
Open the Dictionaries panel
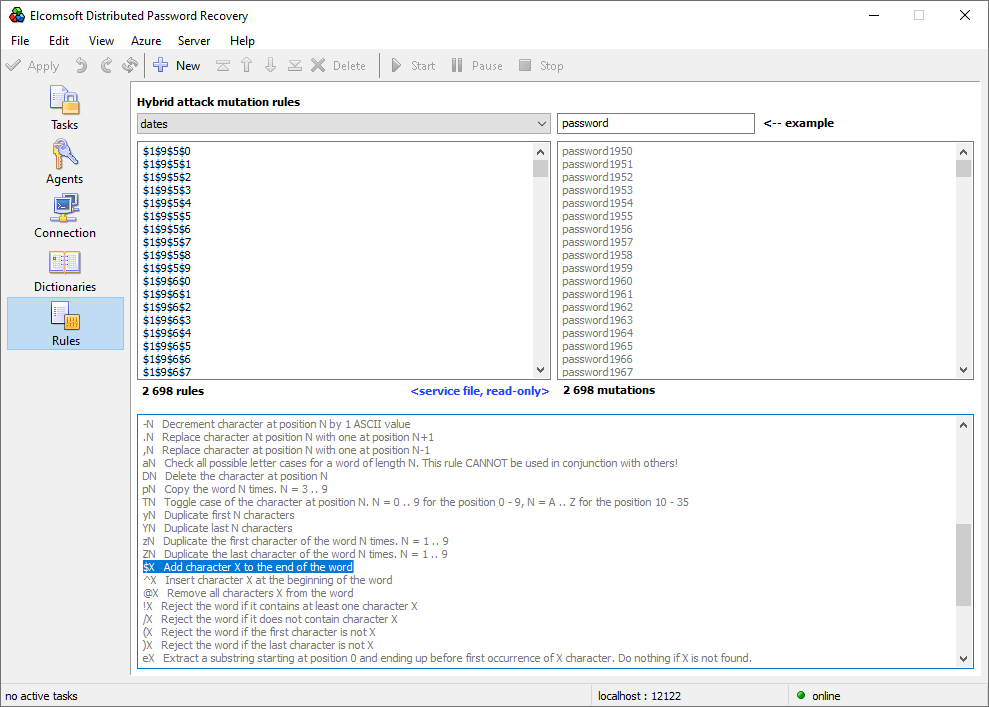coord(64,270)
